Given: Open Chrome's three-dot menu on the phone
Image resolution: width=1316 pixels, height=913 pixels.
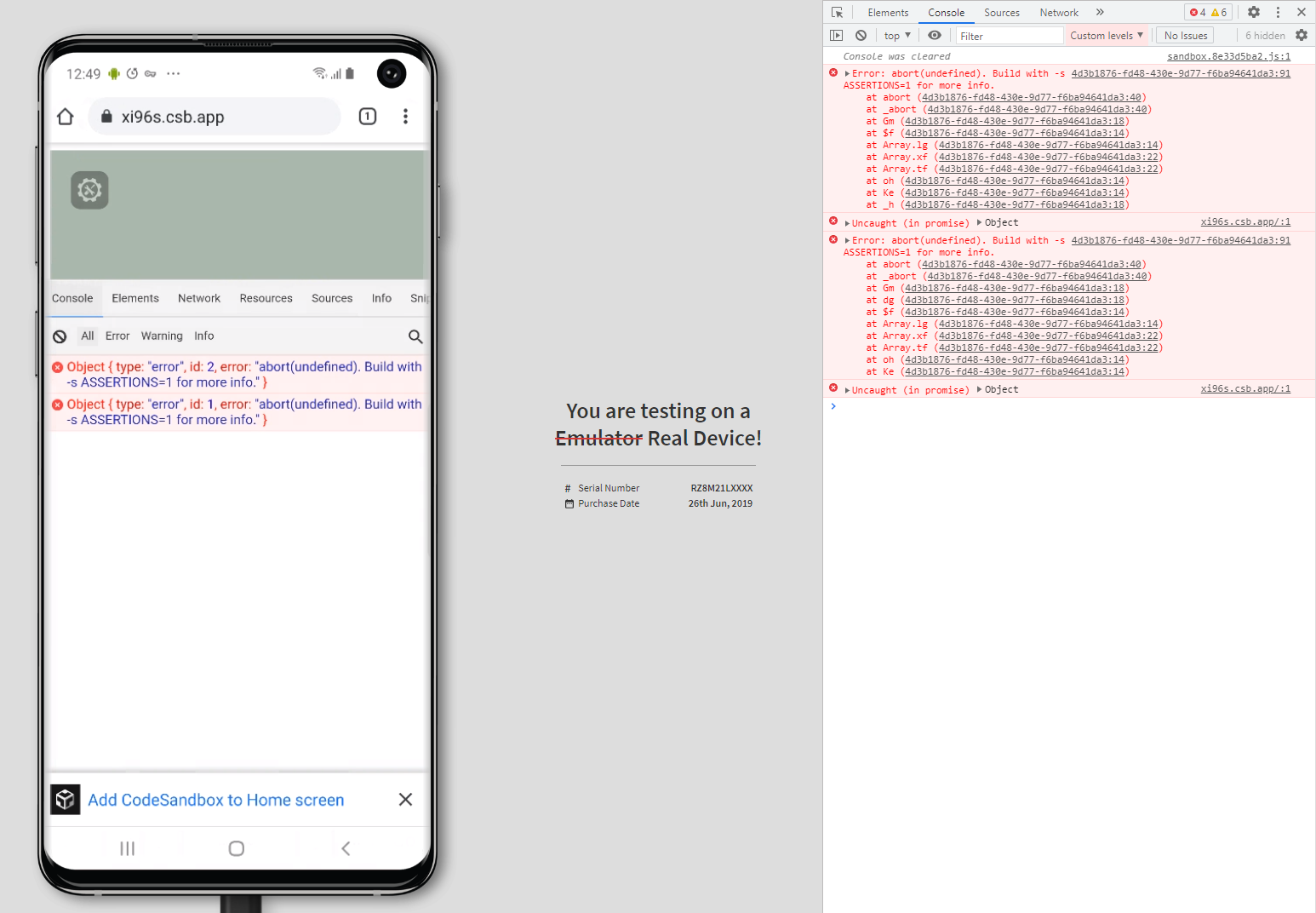Looking at the screenshot, I should pos(406,117).
